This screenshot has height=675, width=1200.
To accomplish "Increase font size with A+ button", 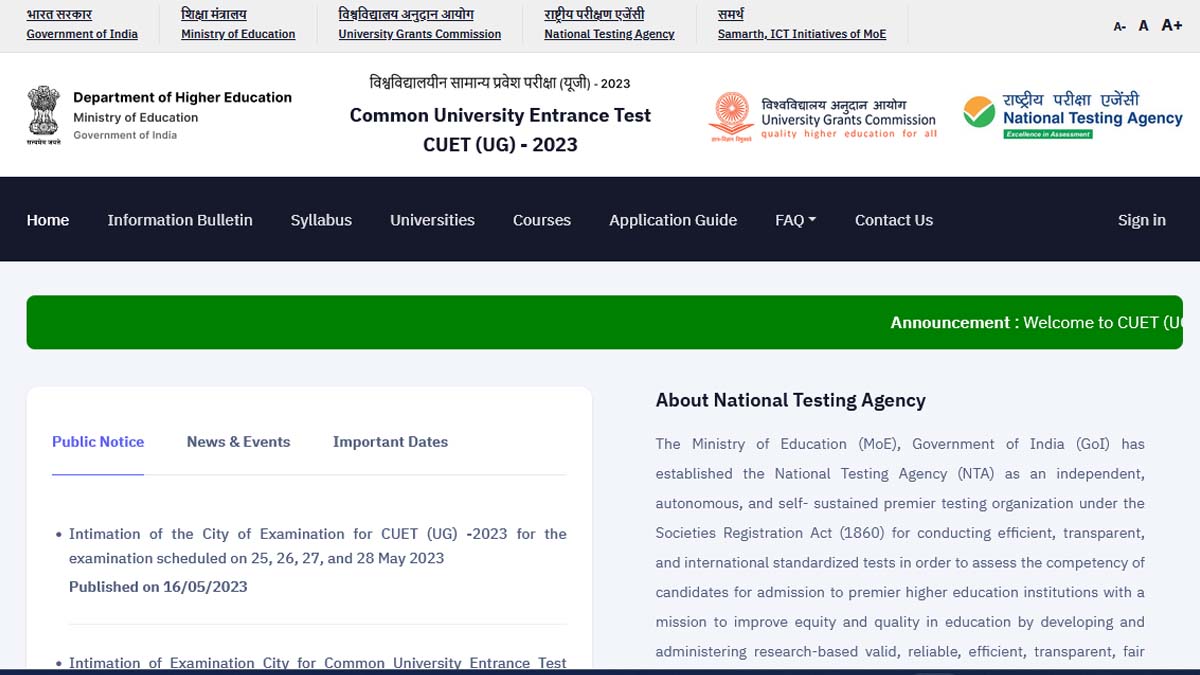I will pyautogui.click(x=1171, y=25).
